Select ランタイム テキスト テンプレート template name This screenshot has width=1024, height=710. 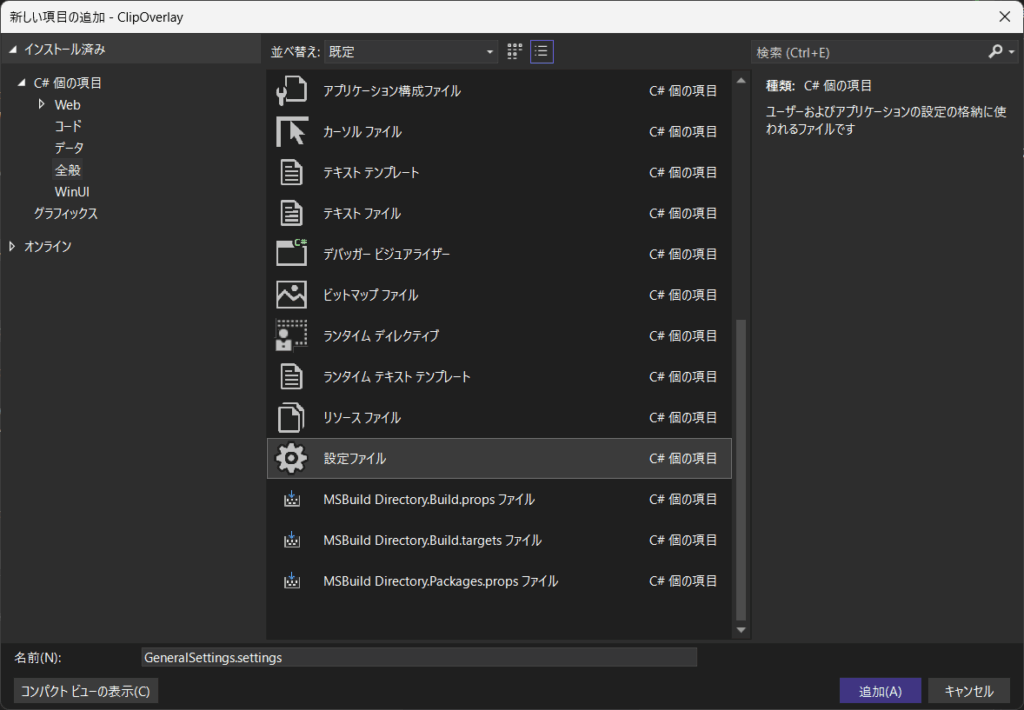(x=396, y=376)
